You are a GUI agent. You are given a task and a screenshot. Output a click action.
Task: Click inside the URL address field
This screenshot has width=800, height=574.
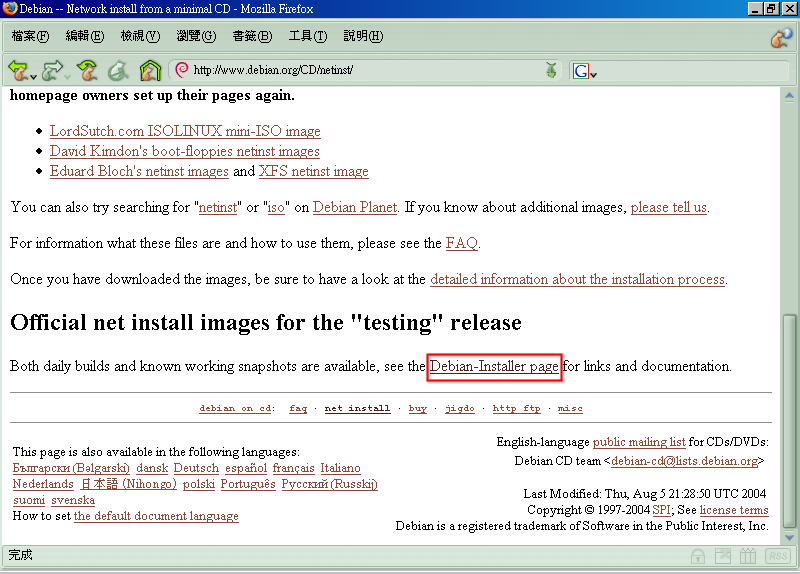coord(360,71)
